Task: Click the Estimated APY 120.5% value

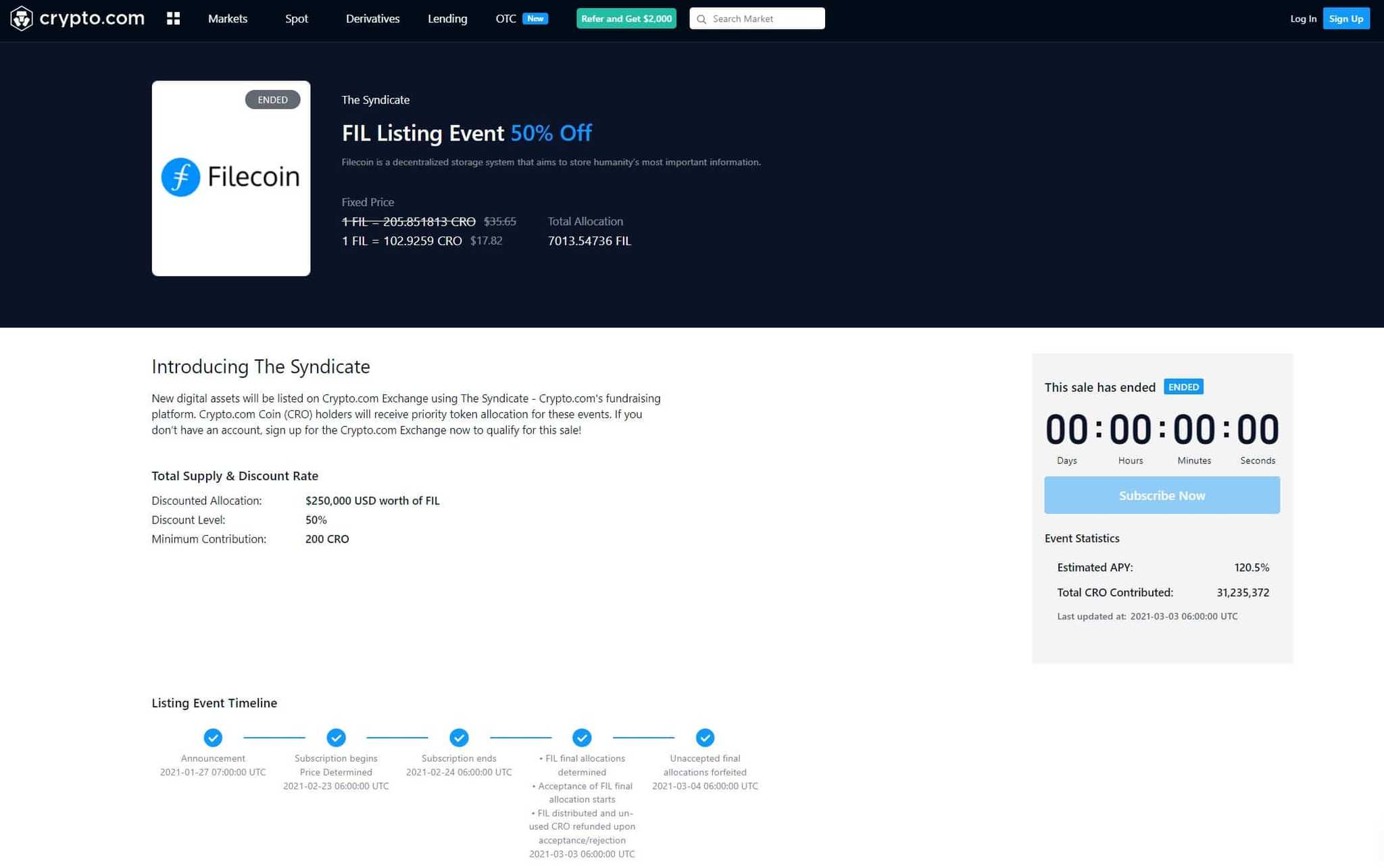Action: (x=1252, y=567)
